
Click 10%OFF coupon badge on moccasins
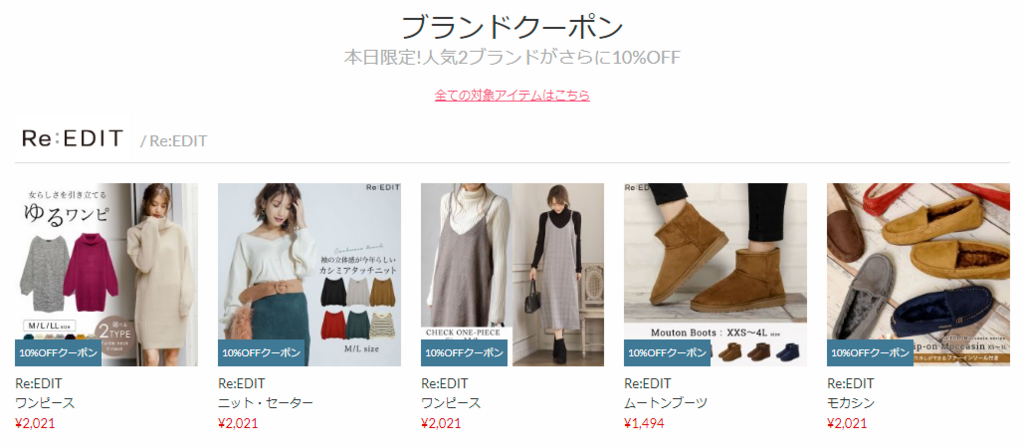coord(871,353)
